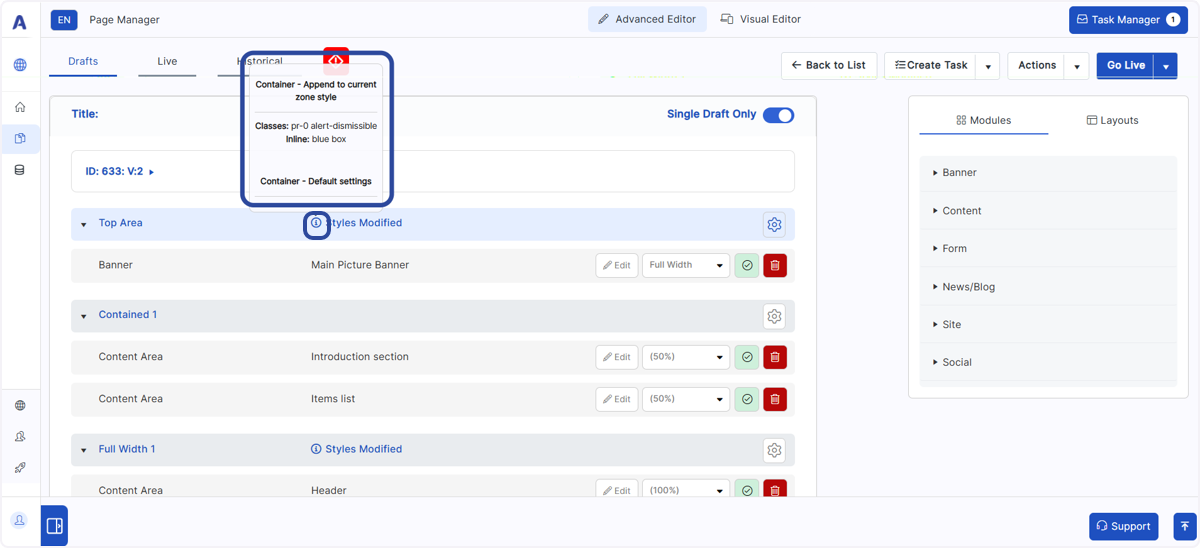This screenshot has width=1200, height=548.
Task: Open the globe icon at sidebar top
Action: 20,65
